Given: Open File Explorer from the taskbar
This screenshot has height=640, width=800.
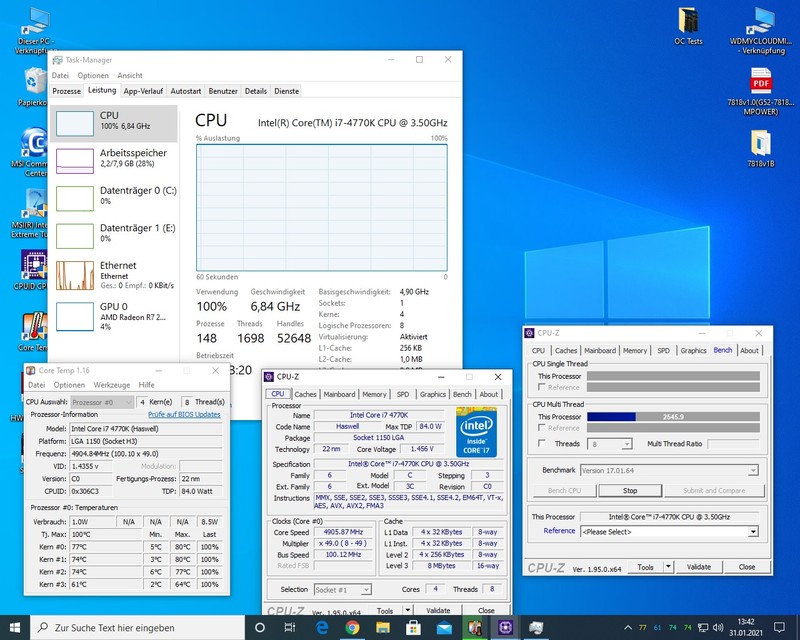Looking at the screenshot, I should coord(383,627).
